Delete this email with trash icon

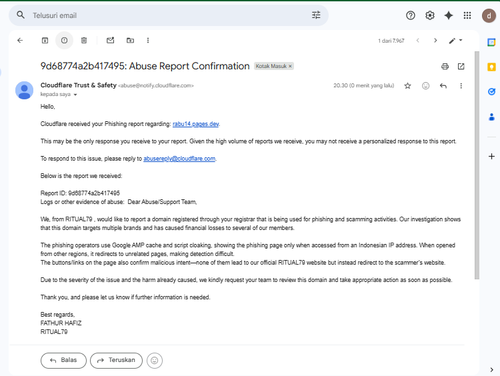84,40
